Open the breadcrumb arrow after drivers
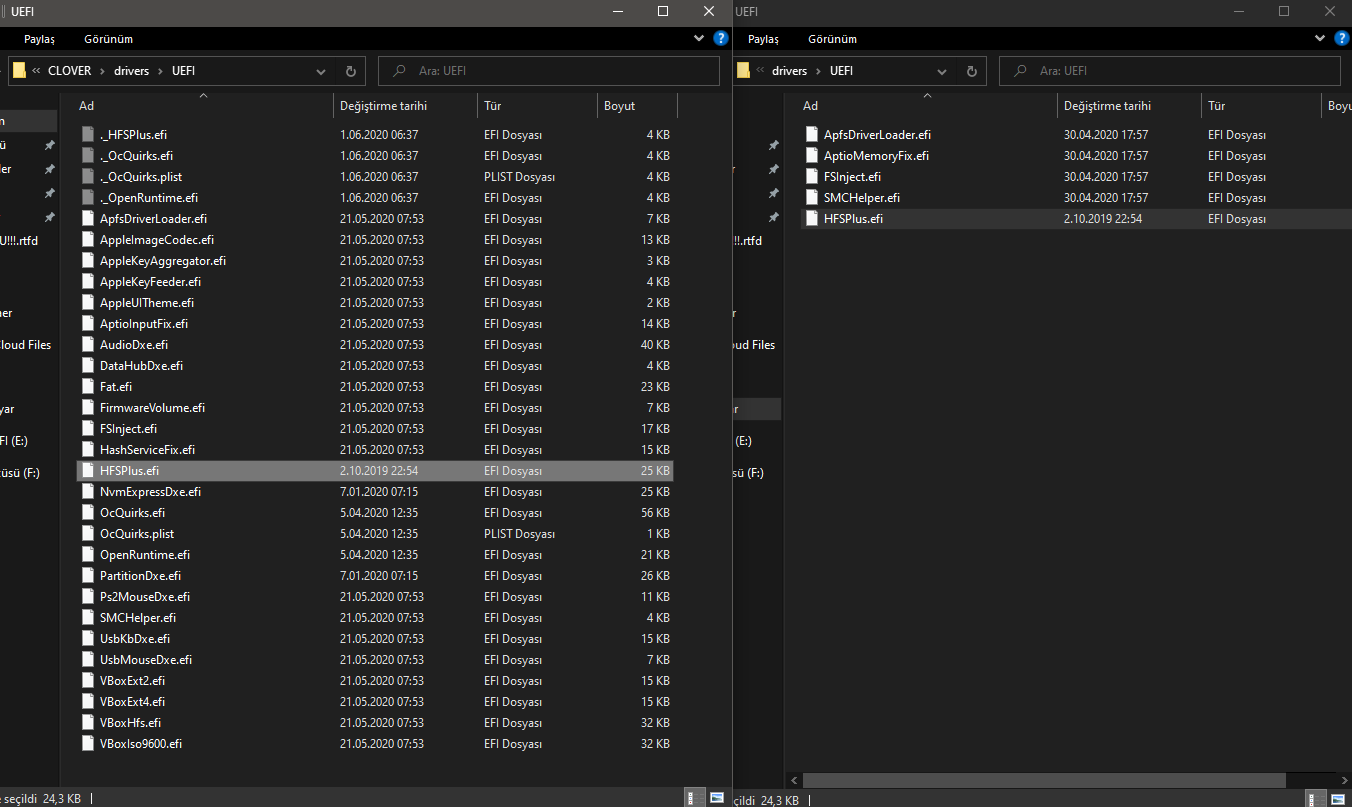1352x807 pixels. 160,70
